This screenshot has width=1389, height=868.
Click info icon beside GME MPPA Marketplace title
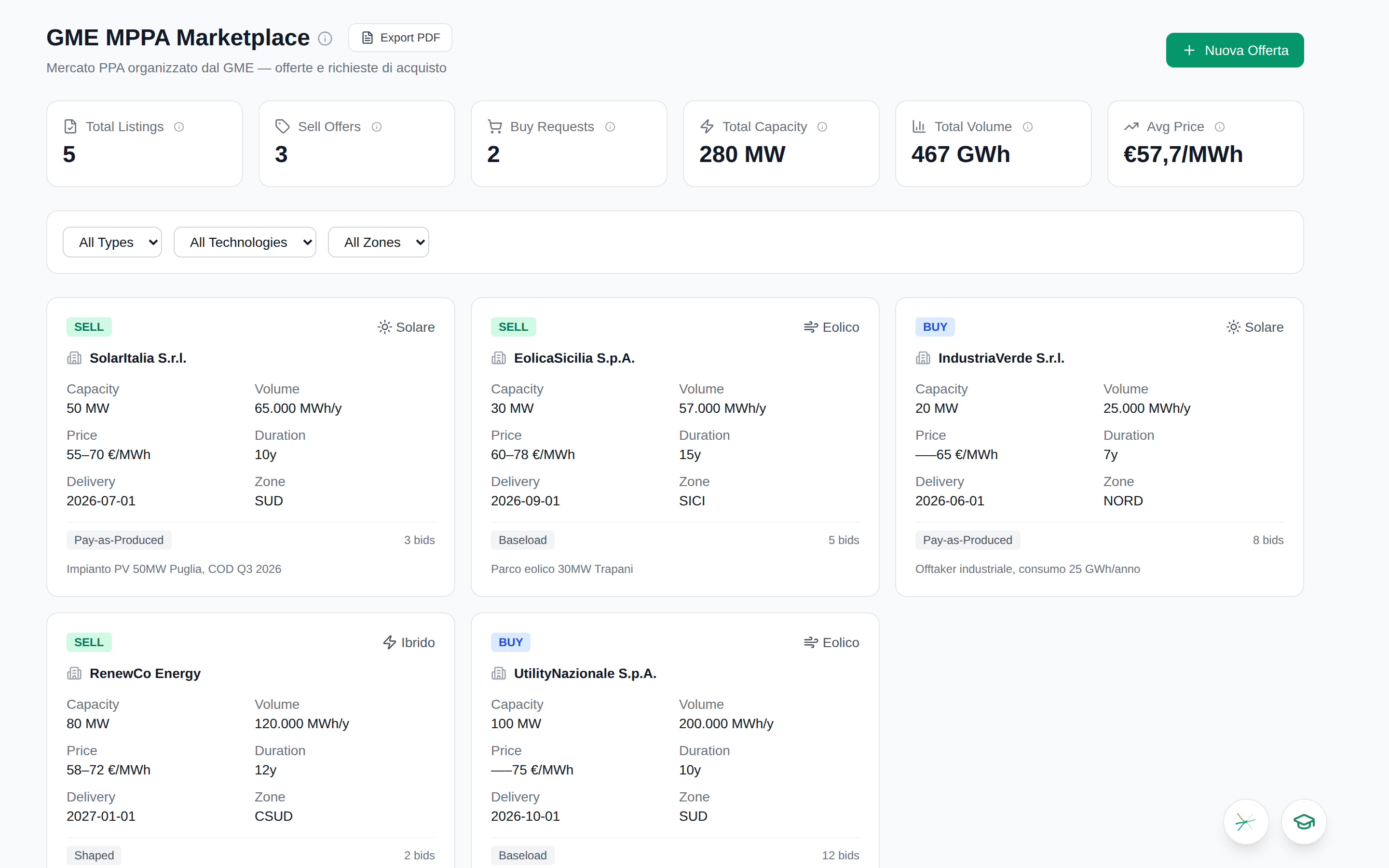click(325, 39)
